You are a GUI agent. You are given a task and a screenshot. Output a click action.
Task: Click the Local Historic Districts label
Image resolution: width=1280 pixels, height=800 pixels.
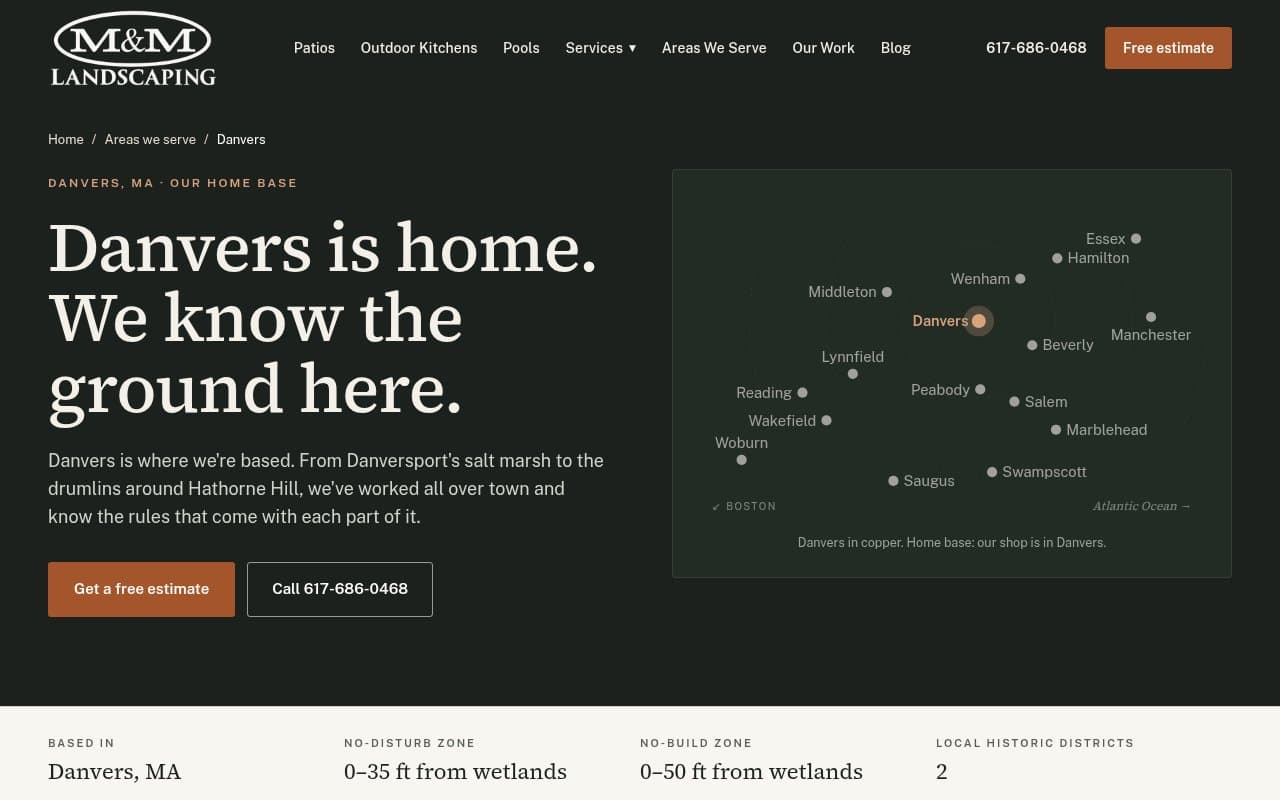tap(1035, 743)
